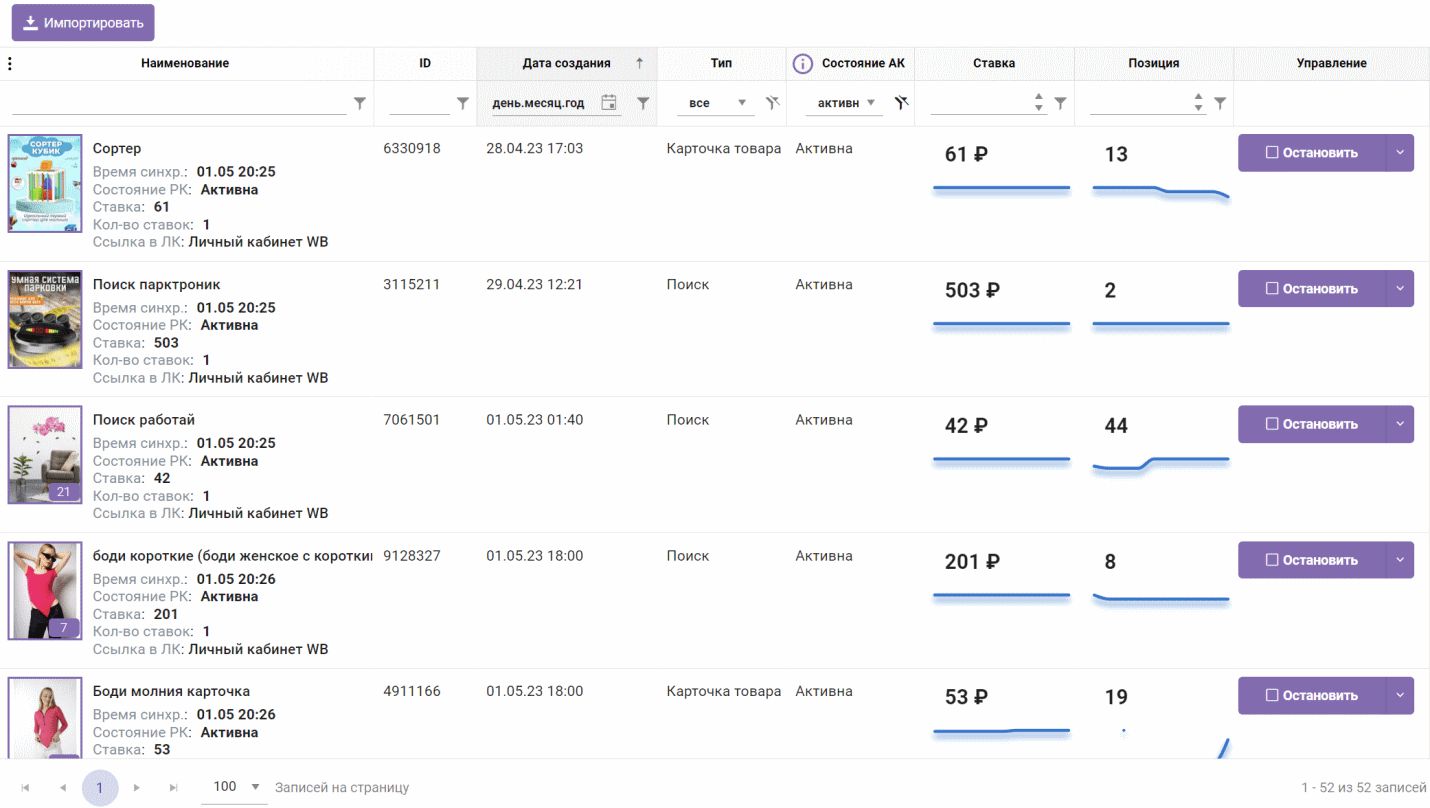Click the filter icon in ID column
The width and height of the screenshot is (1430, 808).
[x=462, y=103]
